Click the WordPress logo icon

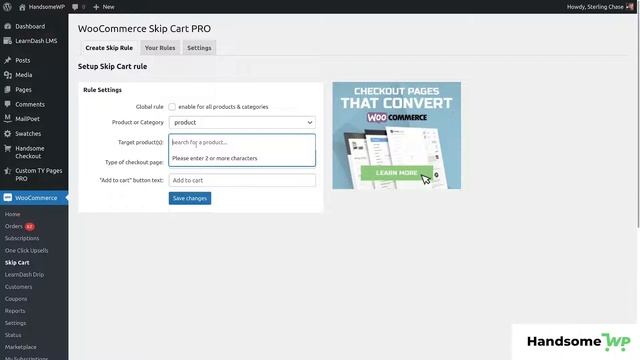[7, 7]
